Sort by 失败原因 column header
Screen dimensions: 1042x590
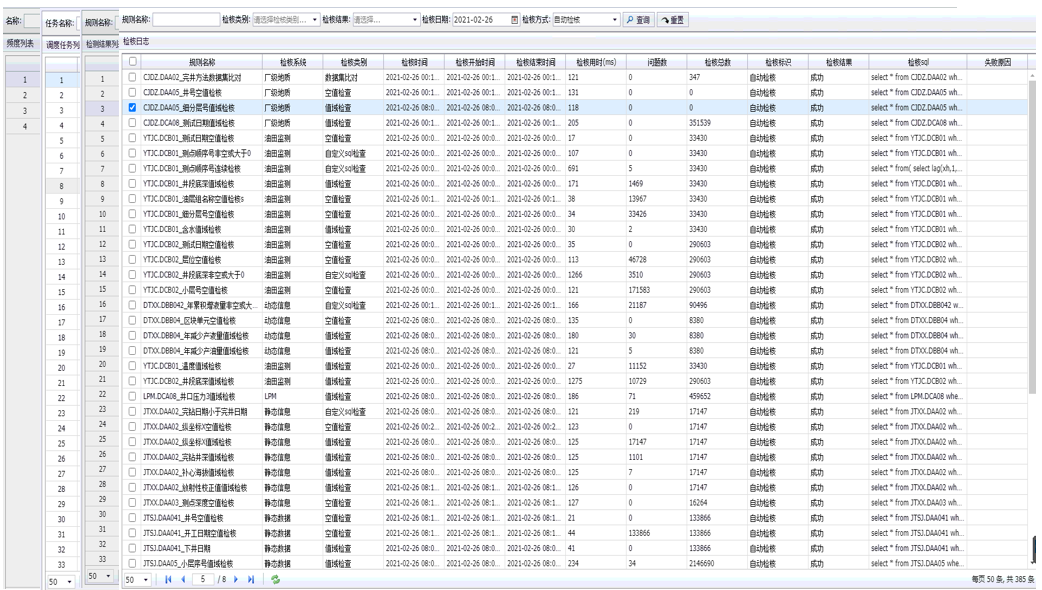(997, 62)
